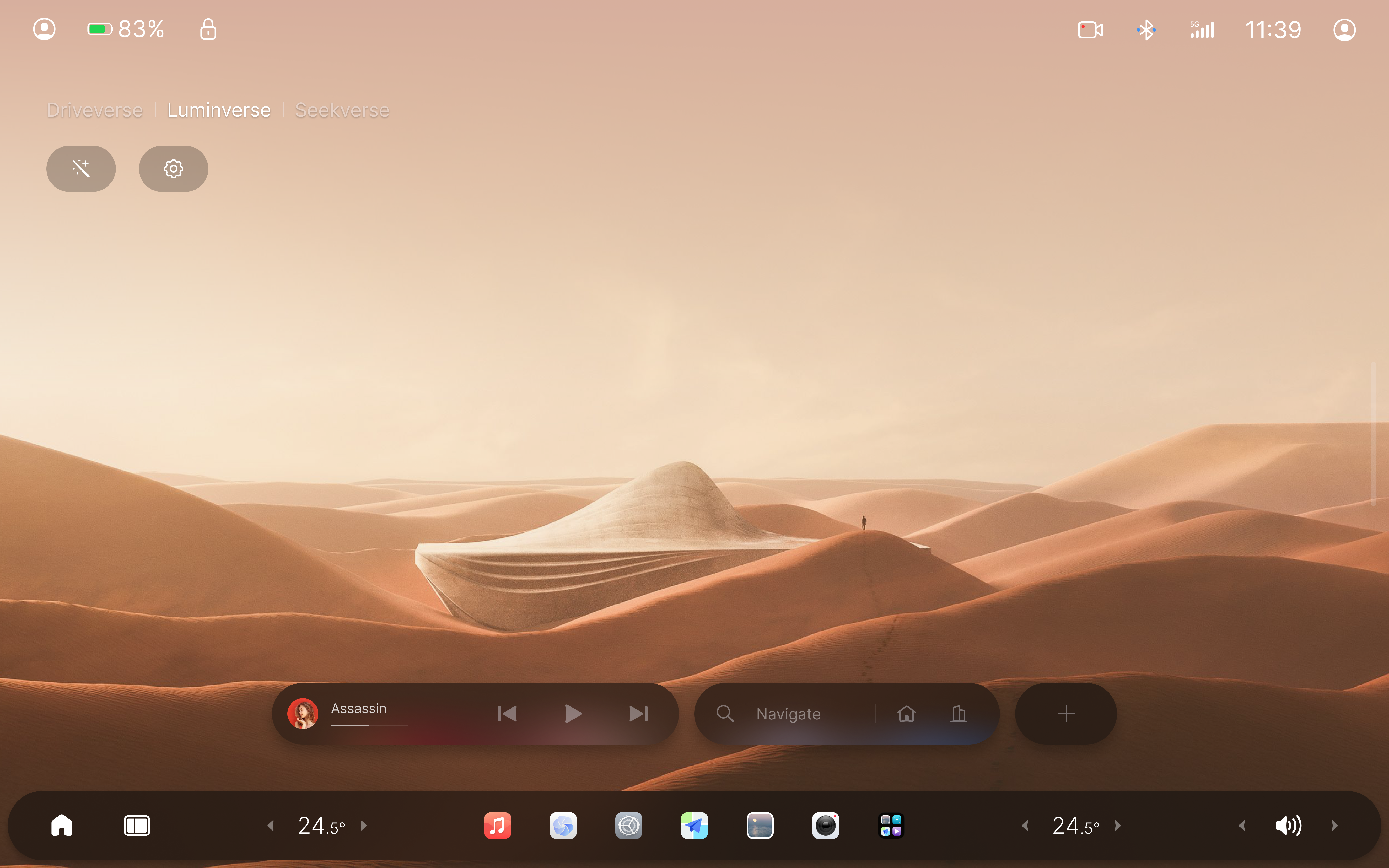
Task: Navigate to home address shortcut
Action: coord(906,714)
